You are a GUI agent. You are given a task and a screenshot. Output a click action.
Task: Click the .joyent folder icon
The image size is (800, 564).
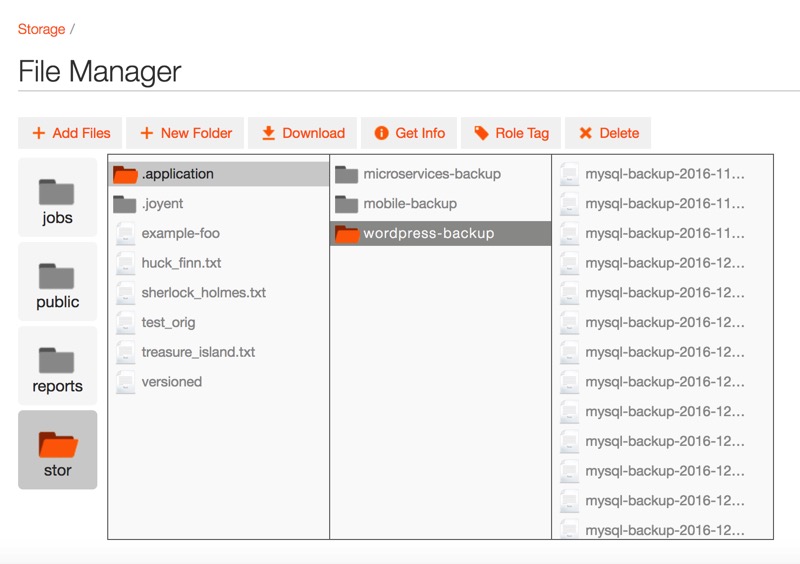click(124, 204)
